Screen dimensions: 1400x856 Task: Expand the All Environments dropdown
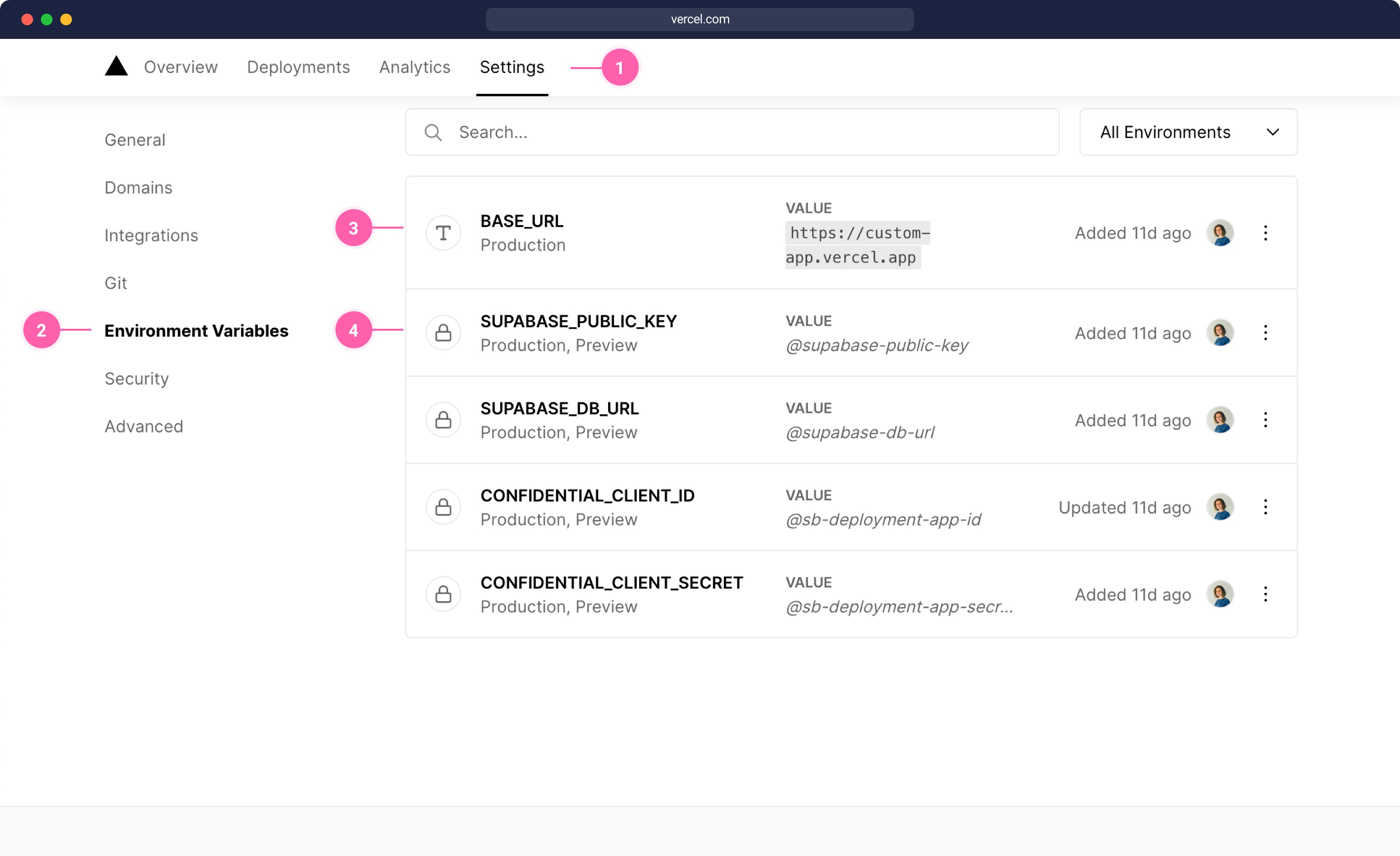(x=1188, y=132)
